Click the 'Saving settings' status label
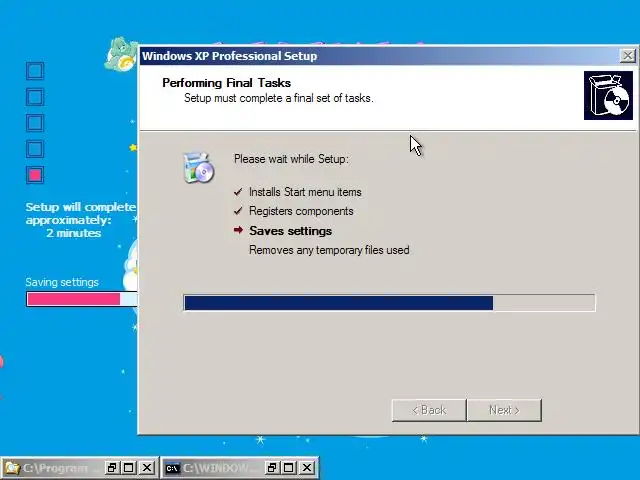This screenshot has height=480, width=640. [x=62, y=282]
